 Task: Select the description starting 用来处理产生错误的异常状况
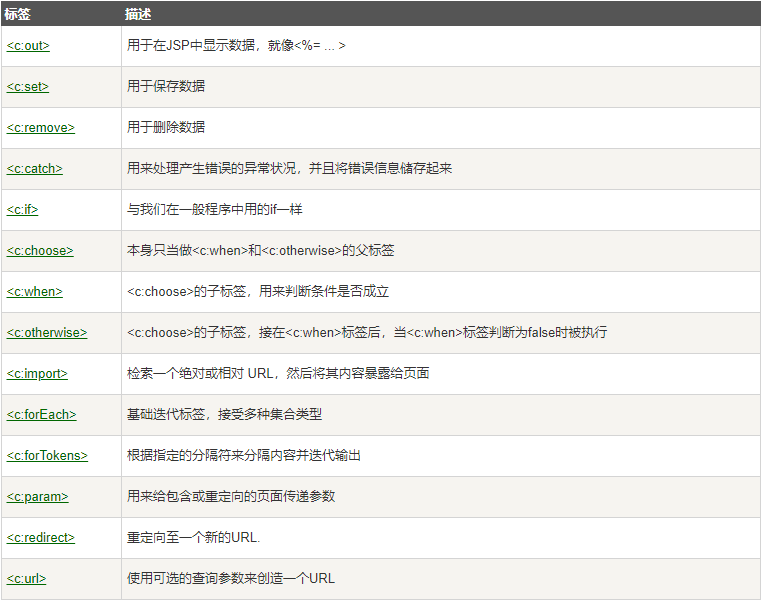(x=290, y=168)
